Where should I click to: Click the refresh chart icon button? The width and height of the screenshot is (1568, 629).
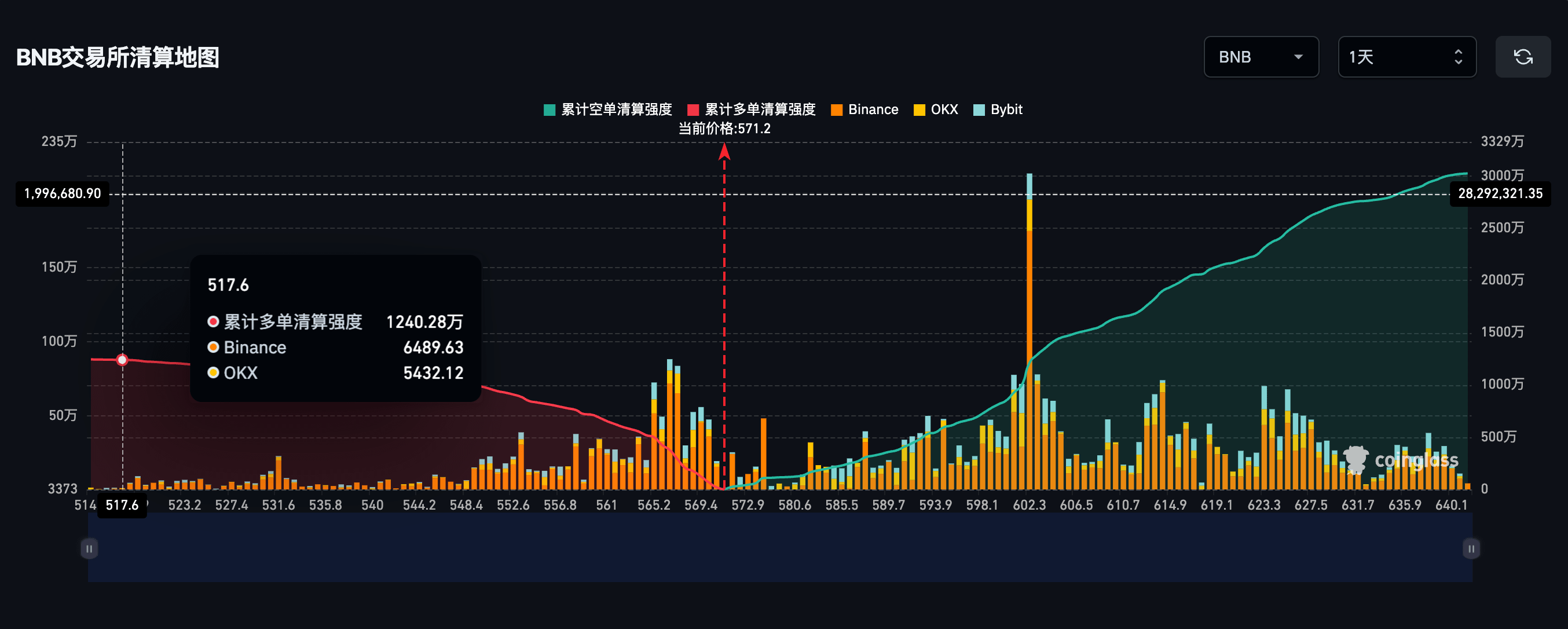[1522, 57]
